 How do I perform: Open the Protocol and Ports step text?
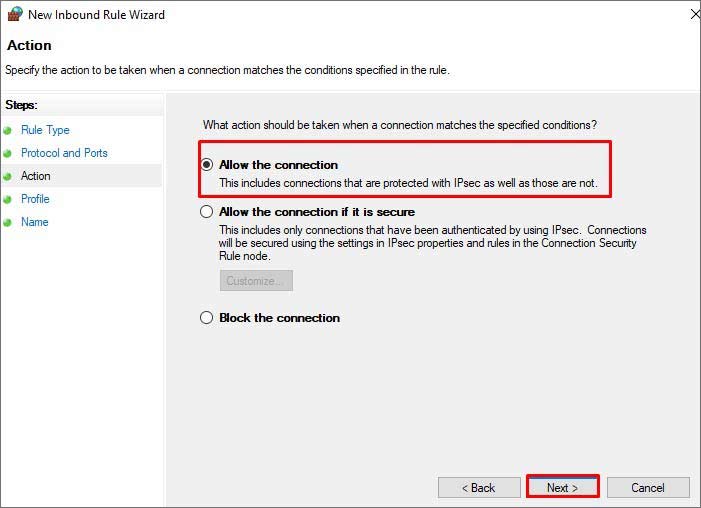[x=64, y=153]
